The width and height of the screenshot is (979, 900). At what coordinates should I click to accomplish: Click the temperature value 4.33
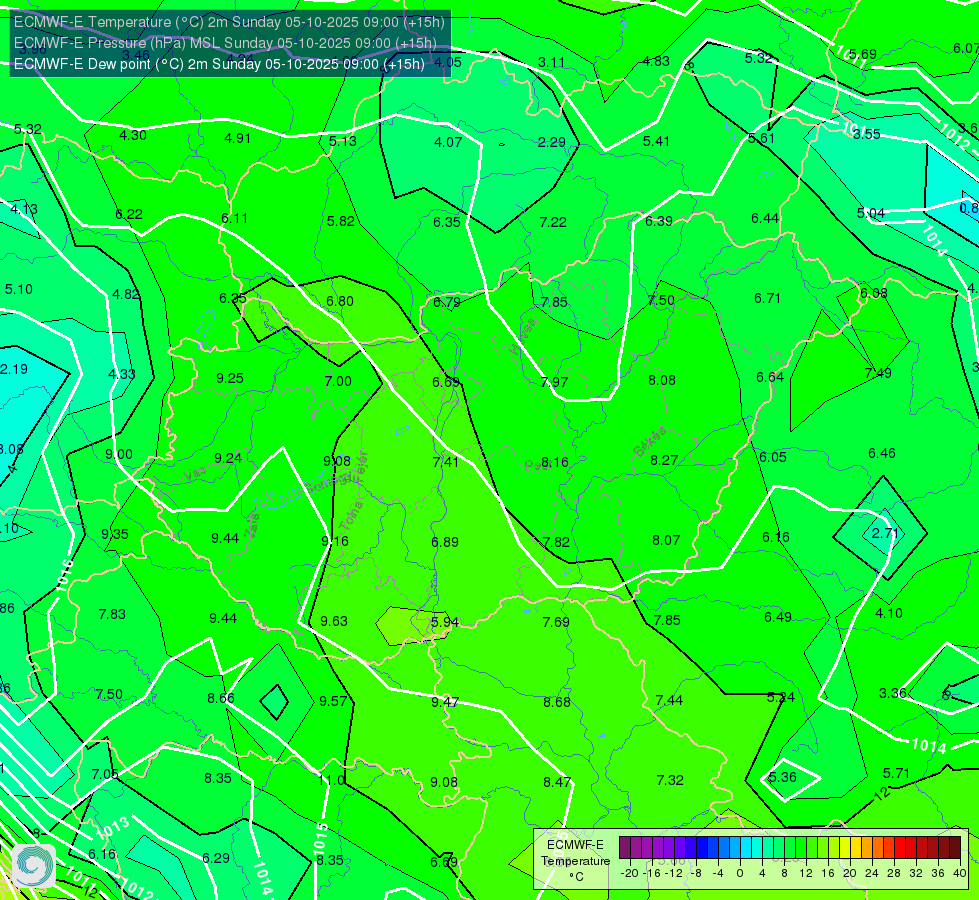pos(121,374)
